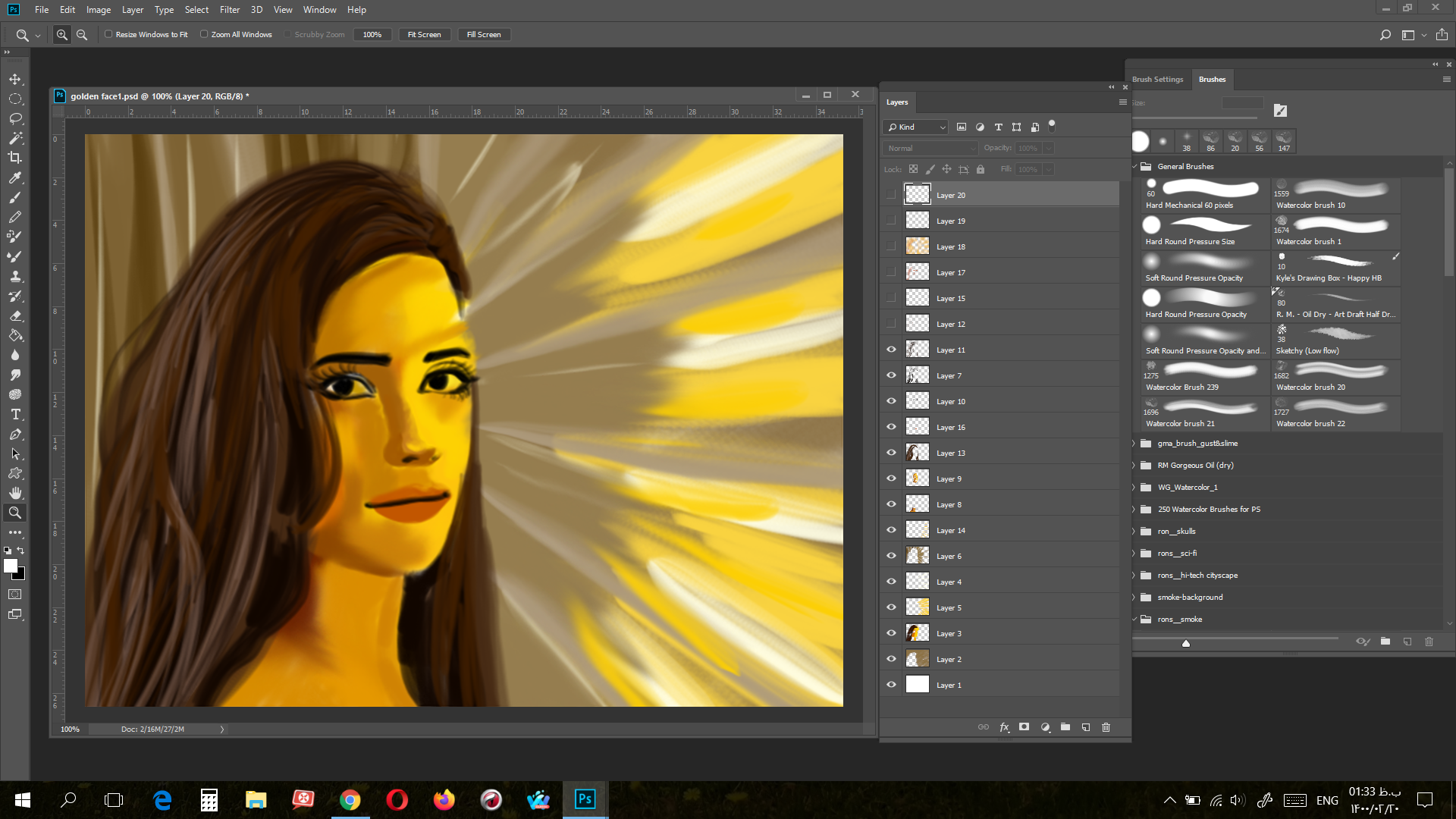This screenshot has width=1456, height=819.
Task: Switch to Brush Settings tab
Action: [1157, 79]
